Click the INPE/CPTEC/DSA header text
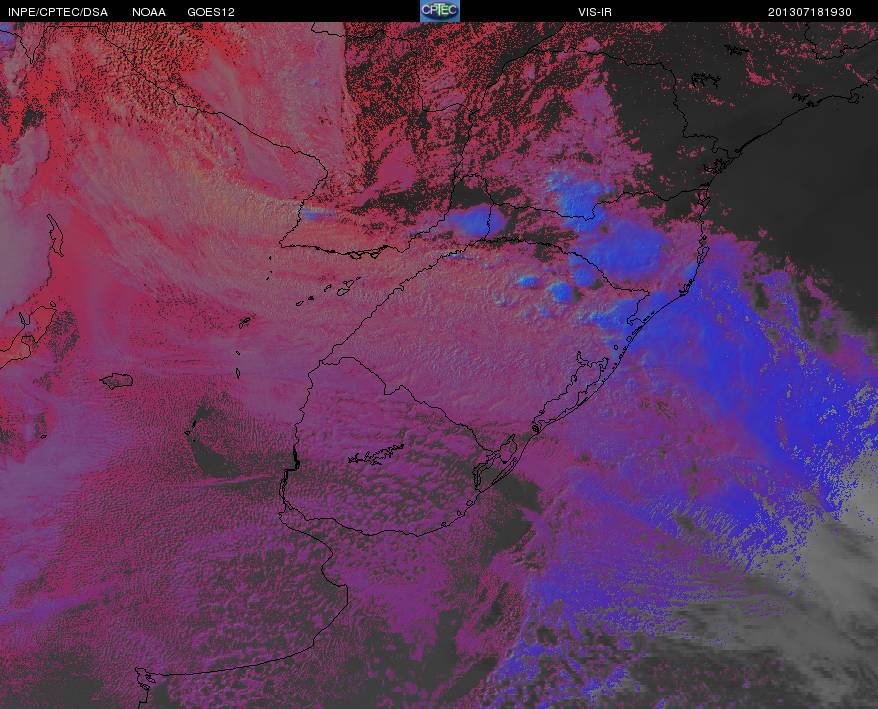This screenshot has height=709, width=878. (58, 12)
